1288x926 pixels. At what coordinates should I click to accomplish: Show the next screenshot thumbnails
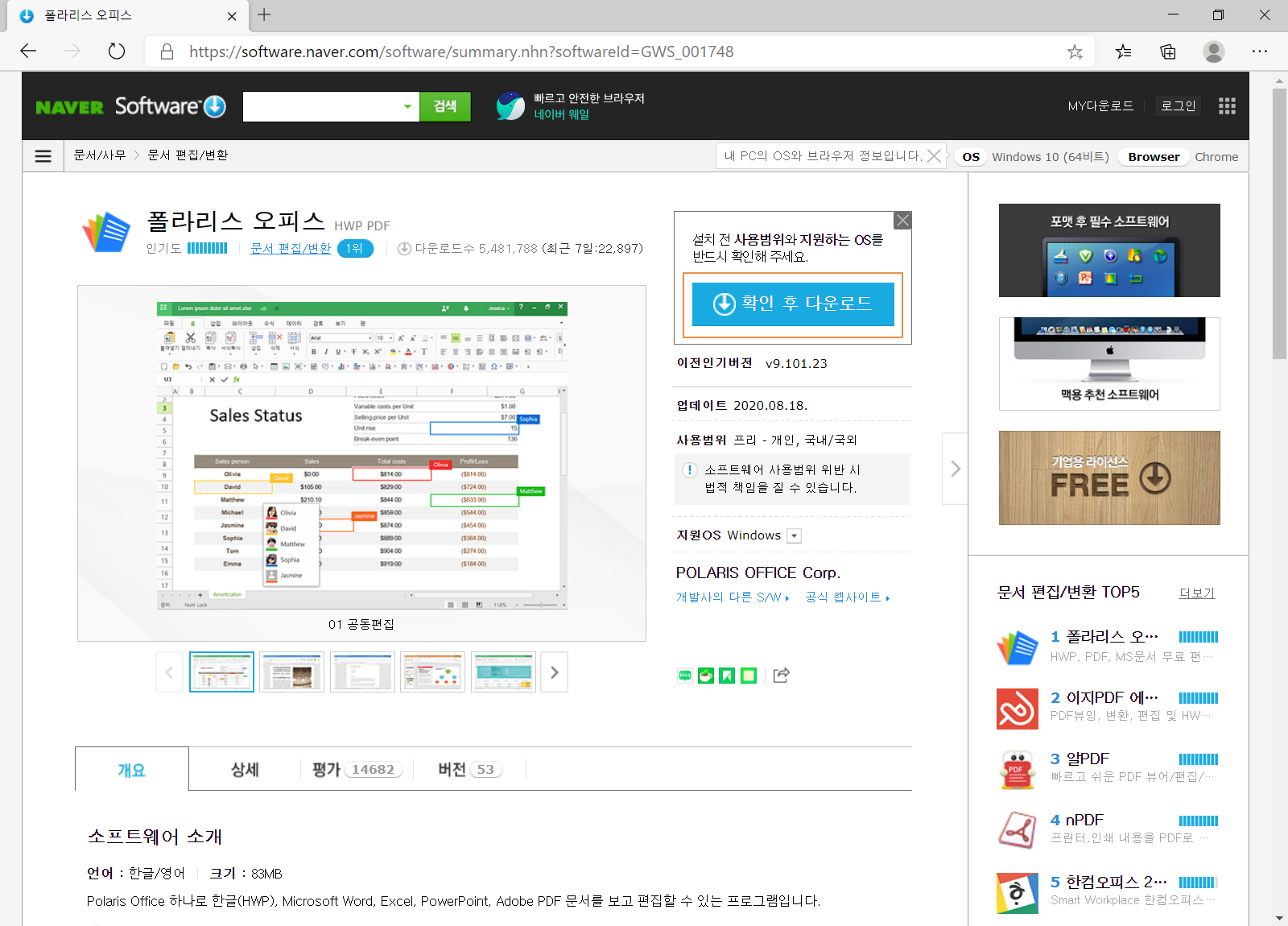[x=554, y=672]
